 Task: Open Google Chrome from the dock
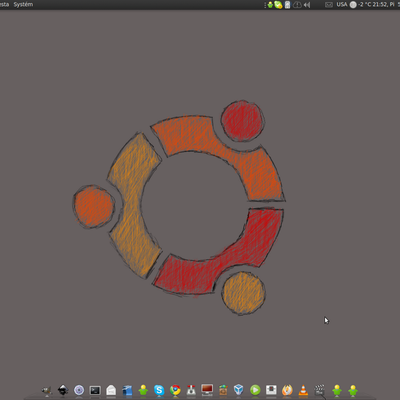click(x=175, y=390)
